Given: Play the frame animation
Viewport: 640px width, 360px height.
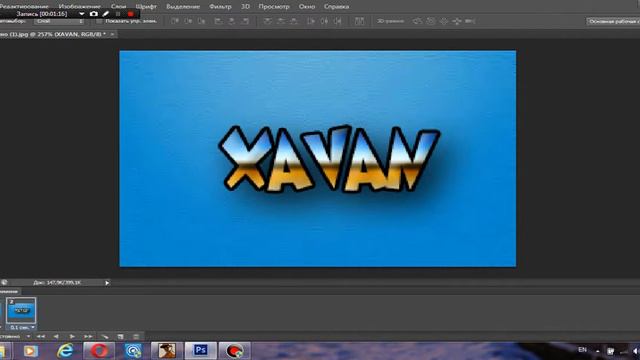Looking at the screenshot, I should pyautogui.click(x=72, y=337).
